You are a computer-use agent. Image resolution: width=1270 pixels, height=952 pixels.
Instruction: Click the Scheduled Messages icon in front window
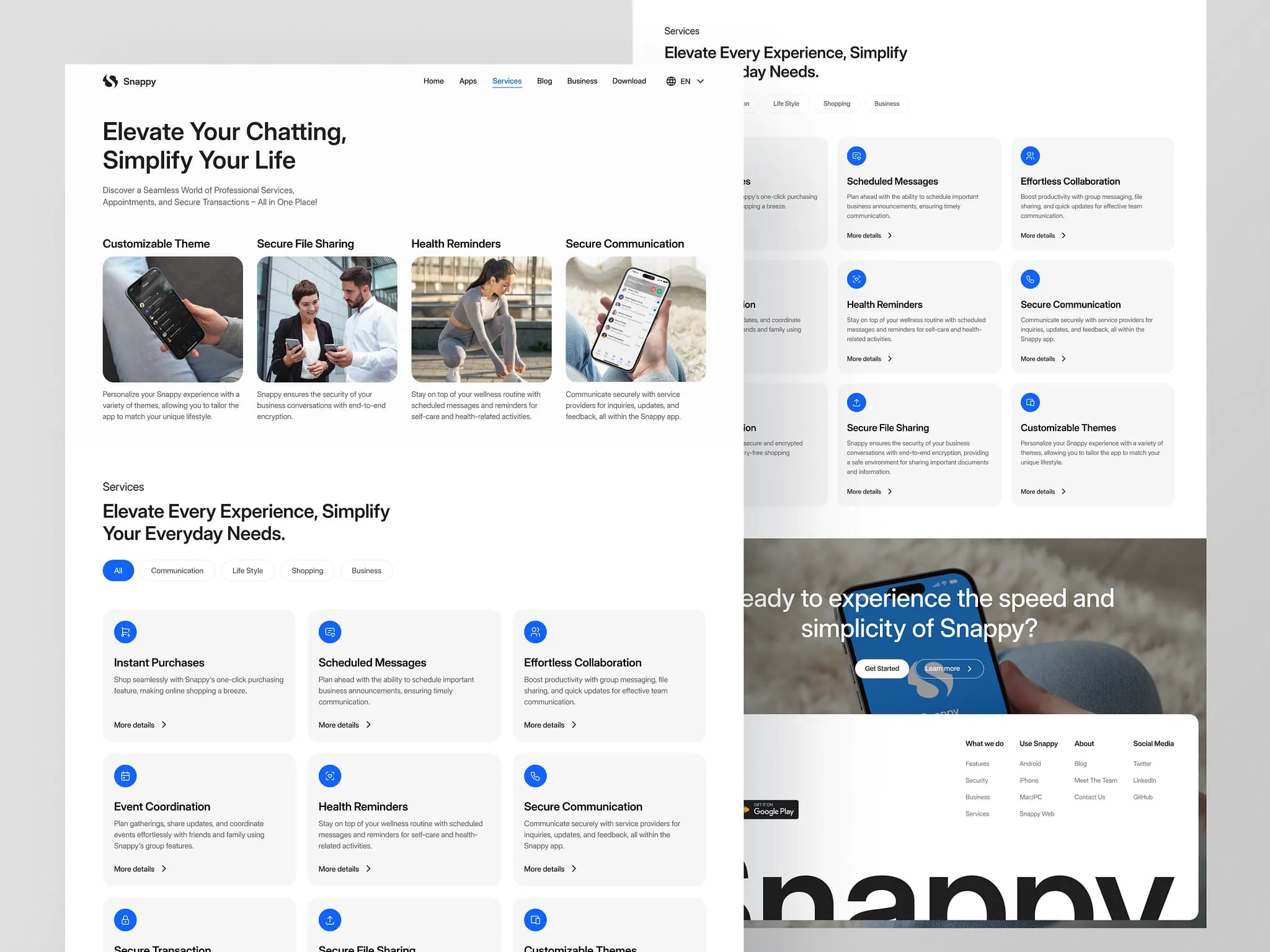(x=330, y=632)
